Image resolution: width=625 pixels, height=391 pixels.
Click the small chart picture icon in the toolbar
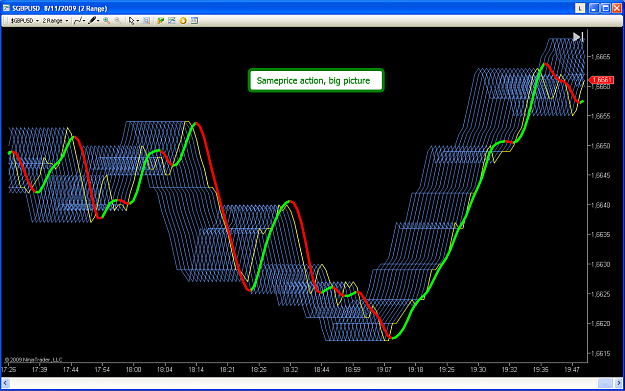[x=172, y=21]
